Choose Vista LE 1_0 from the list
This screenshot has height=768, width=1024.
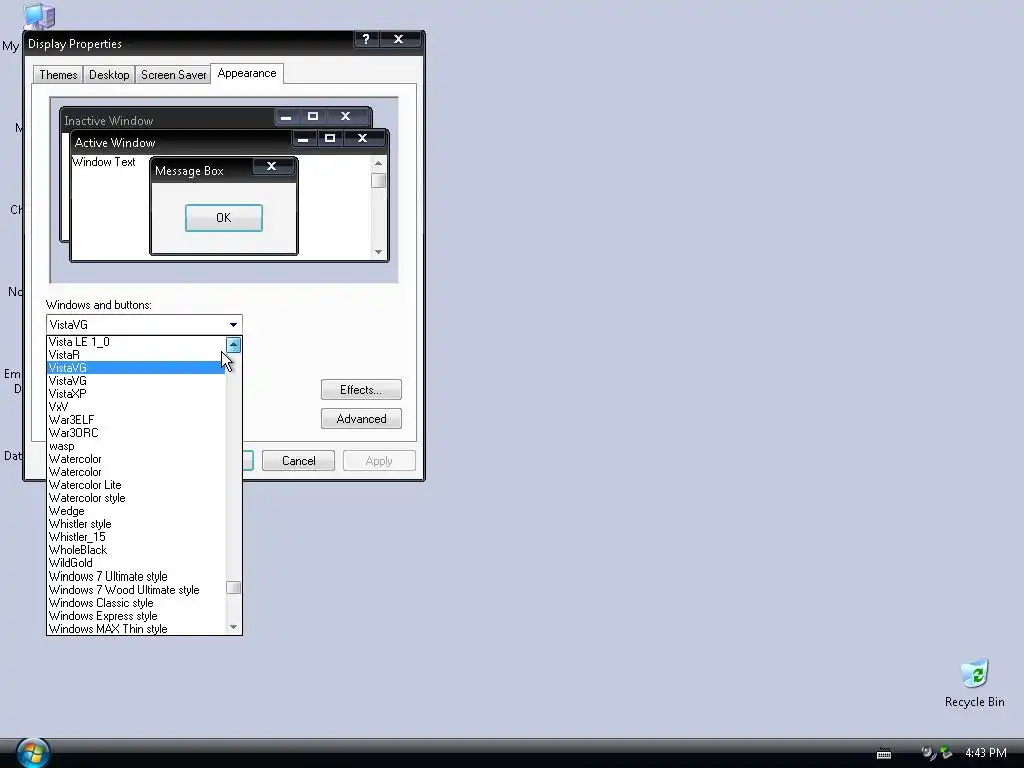click(136, 342)
